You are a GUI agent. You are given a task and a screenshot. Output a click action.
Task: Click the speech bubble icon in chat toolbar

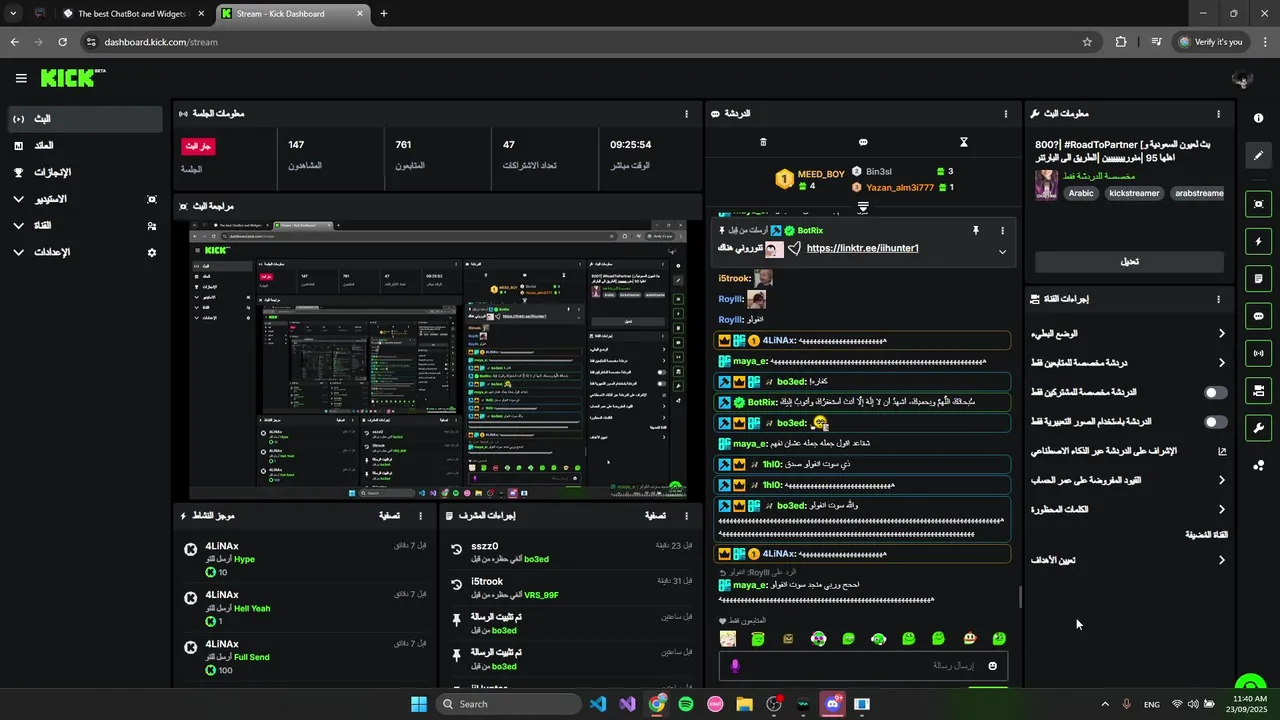[863, 142]
